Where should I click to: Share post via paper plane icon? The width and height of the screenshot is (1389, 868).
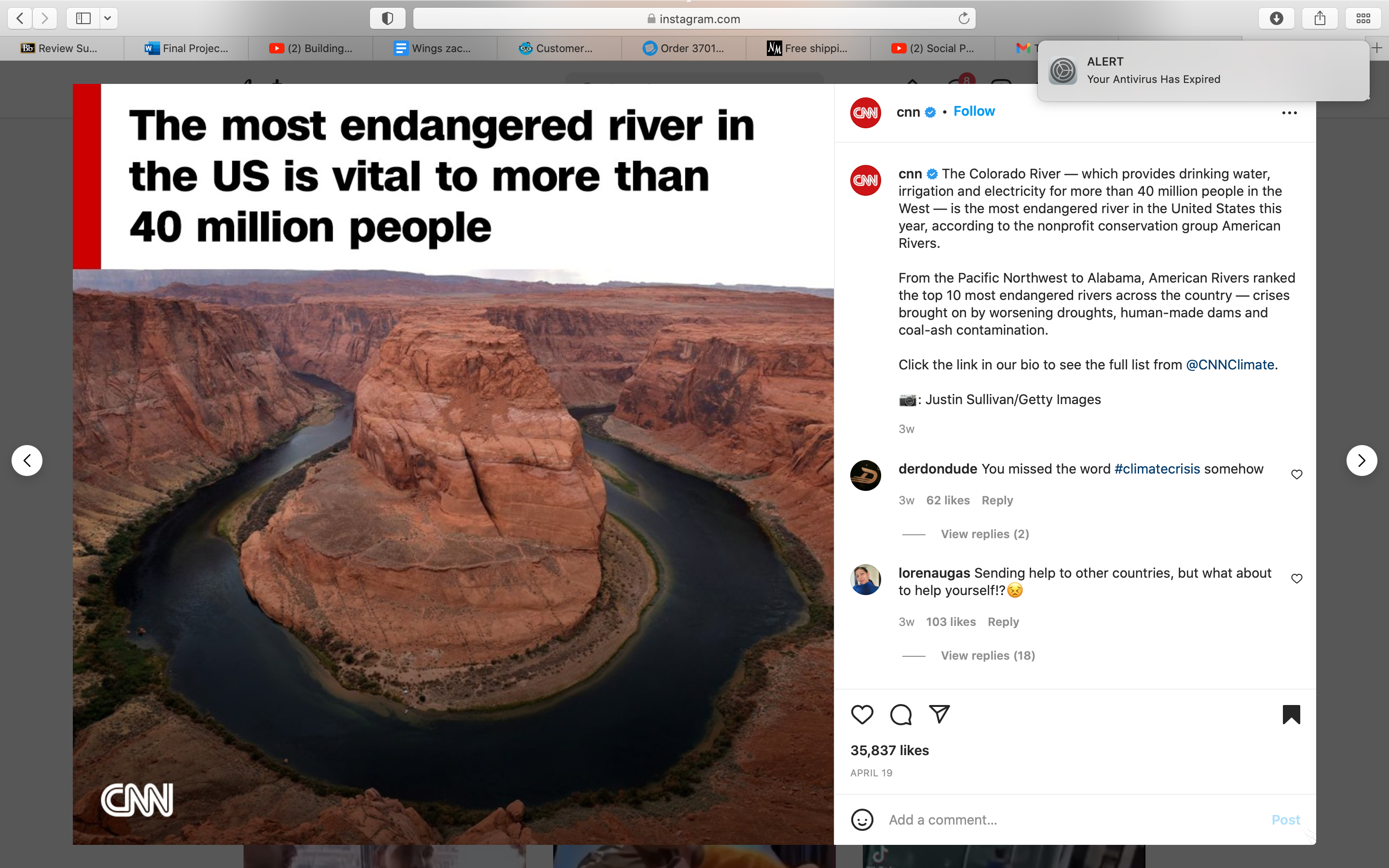pyautogui.click(x=940, y=714)
